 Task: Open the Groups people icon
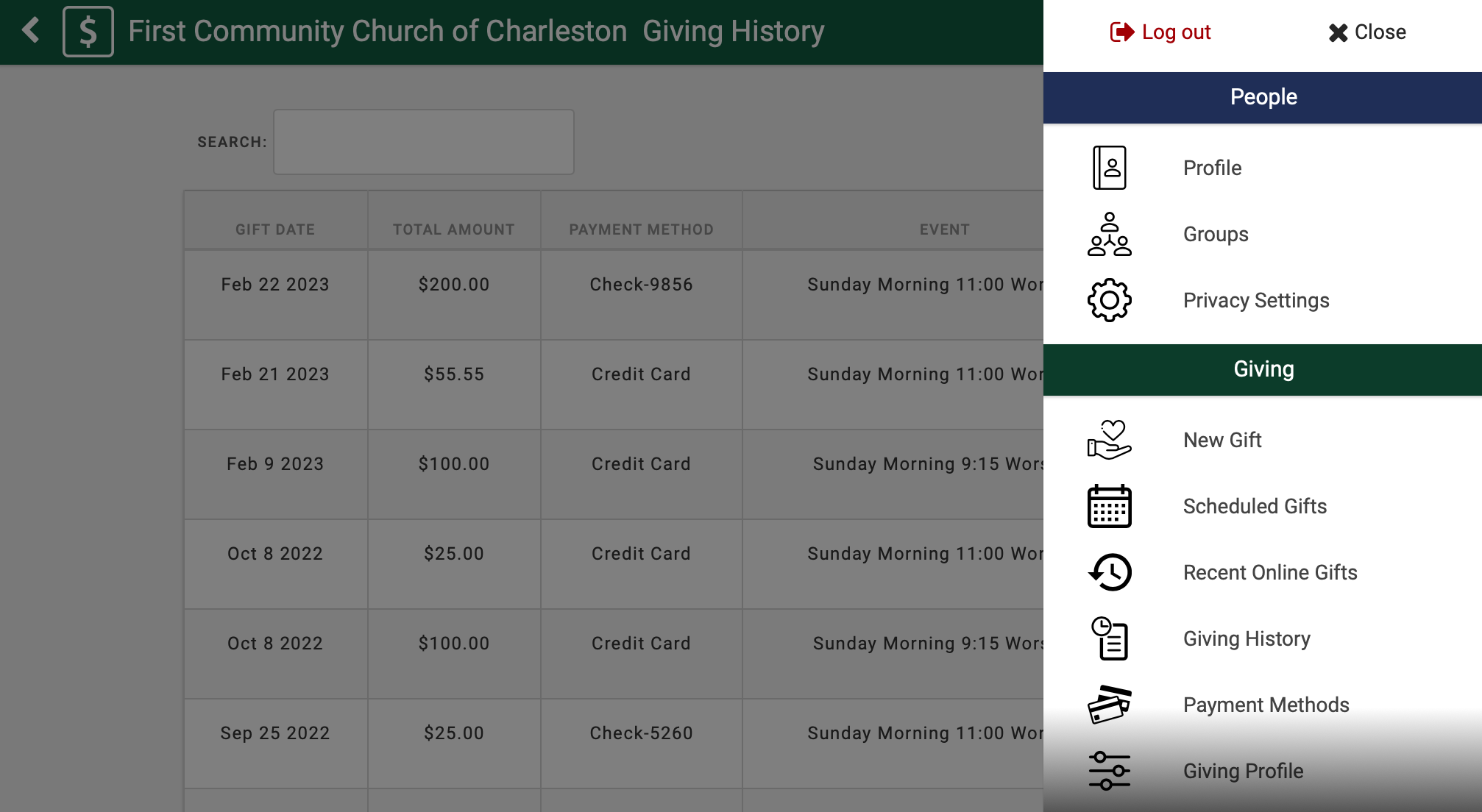(x=1109, y=234)
